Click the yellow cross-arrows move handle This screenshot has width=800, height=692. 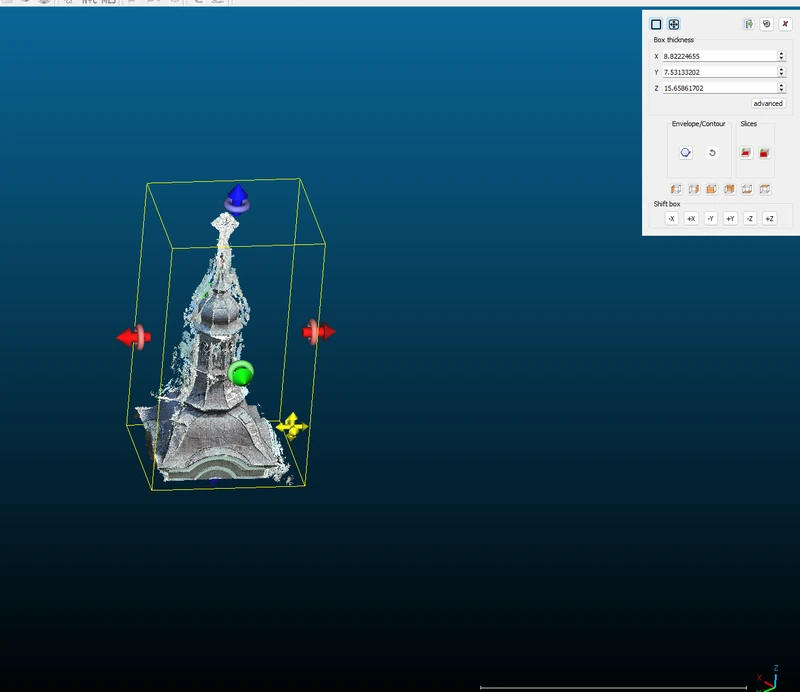coord(292,426)
